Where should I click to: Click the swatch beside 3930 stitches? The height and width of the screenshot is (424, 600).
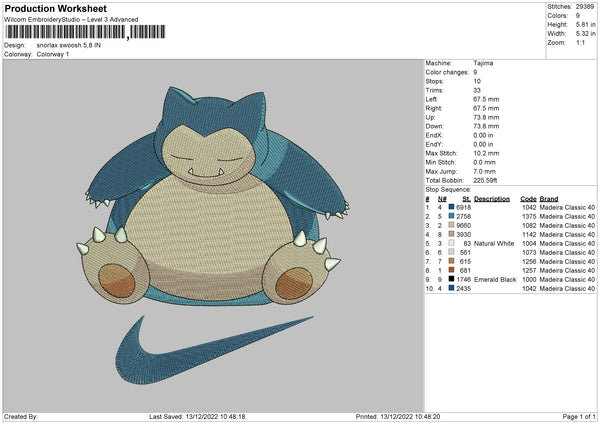451,234
